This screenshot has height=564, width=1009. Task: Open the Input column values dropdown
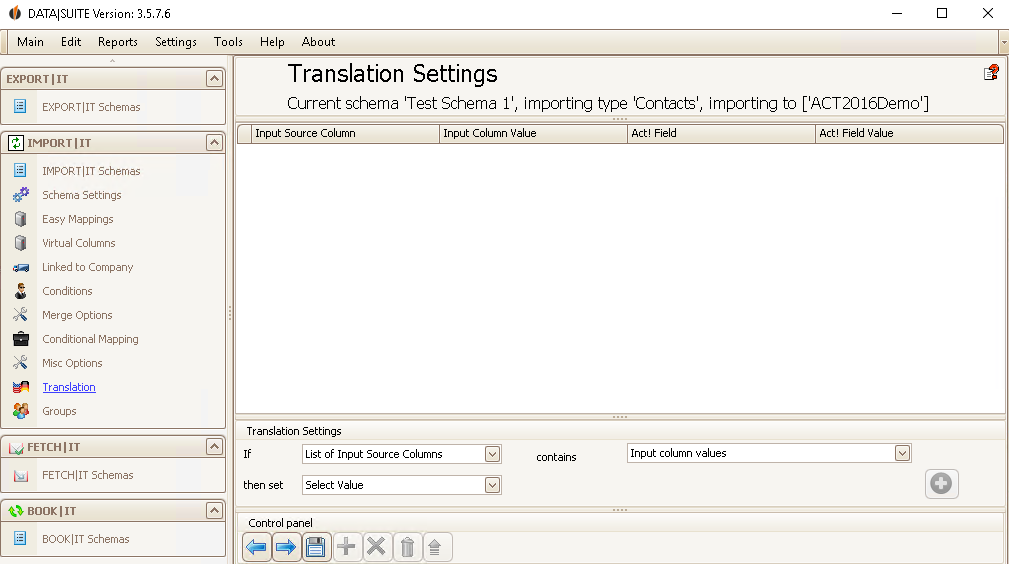(902, 453)
